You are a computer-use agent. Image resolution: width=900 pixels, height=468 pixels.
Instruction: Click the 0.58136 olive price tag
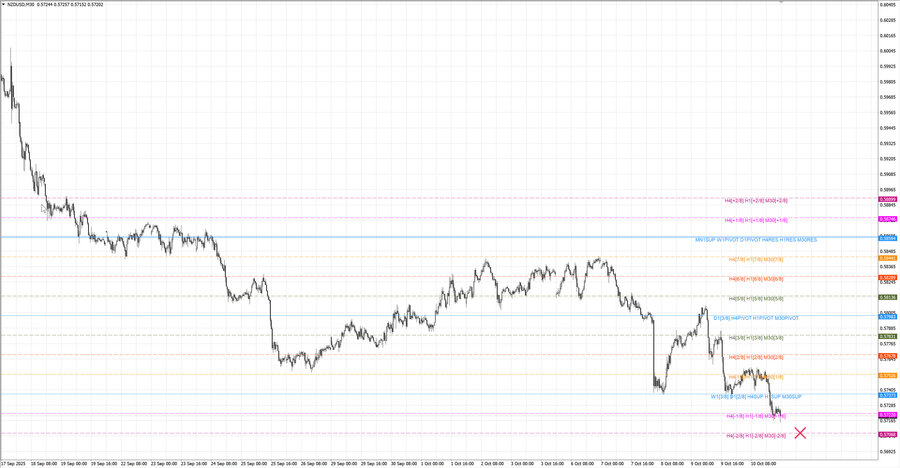point(887,297)
